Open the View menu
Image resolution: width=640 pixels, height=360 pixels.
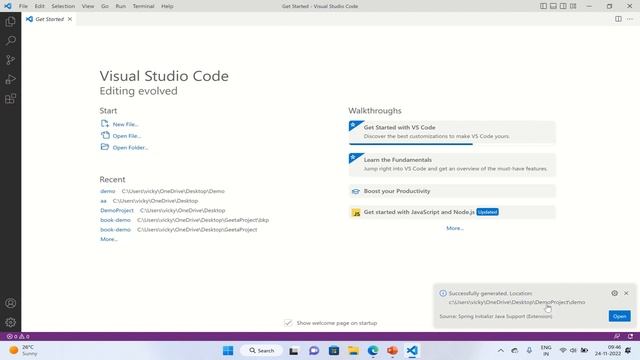(88, 6)
